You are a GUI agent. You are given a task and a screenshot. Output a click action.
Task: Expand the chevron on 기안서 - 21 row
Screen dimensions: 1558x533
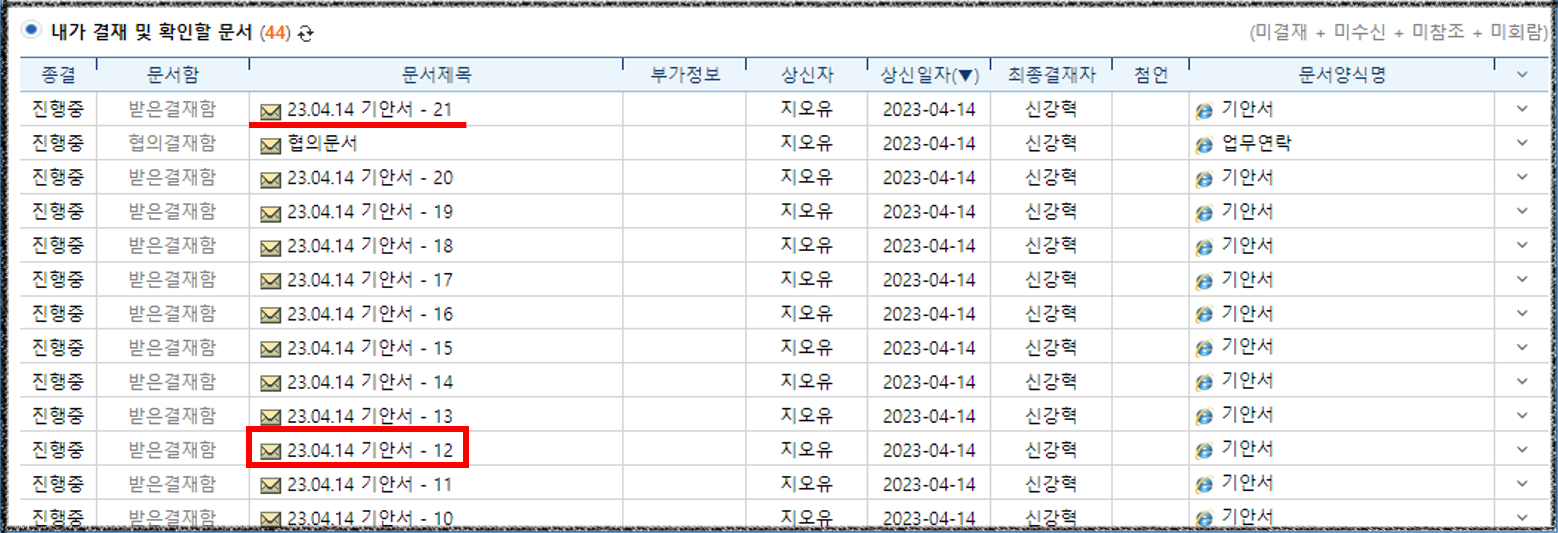(x=1522, y=109)
